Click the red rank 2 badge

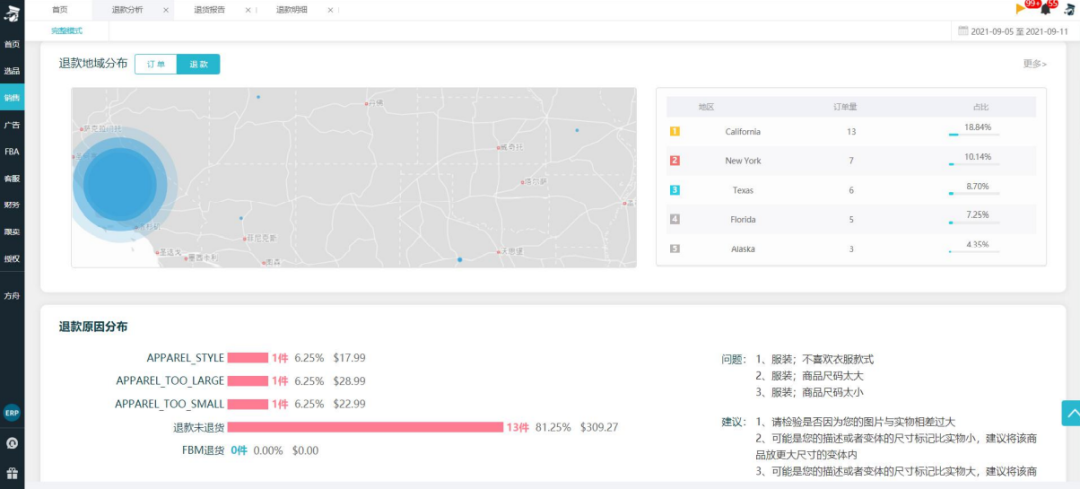675,160
